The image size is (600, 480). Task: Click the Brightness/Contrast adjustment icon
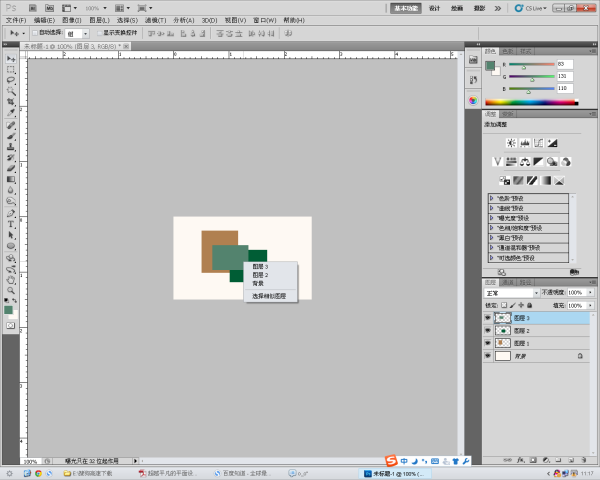pyautogui.click(x=511, y=143)
